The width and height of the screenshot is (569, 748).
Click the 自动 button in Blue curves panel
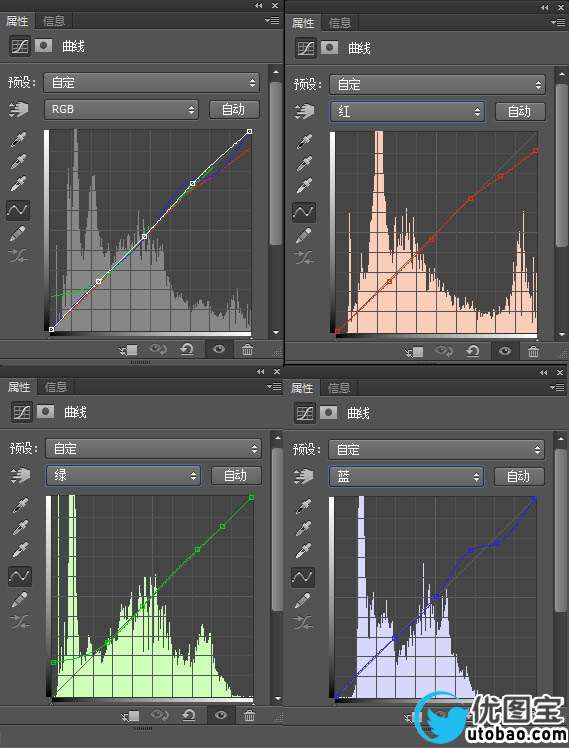point(518,476)
